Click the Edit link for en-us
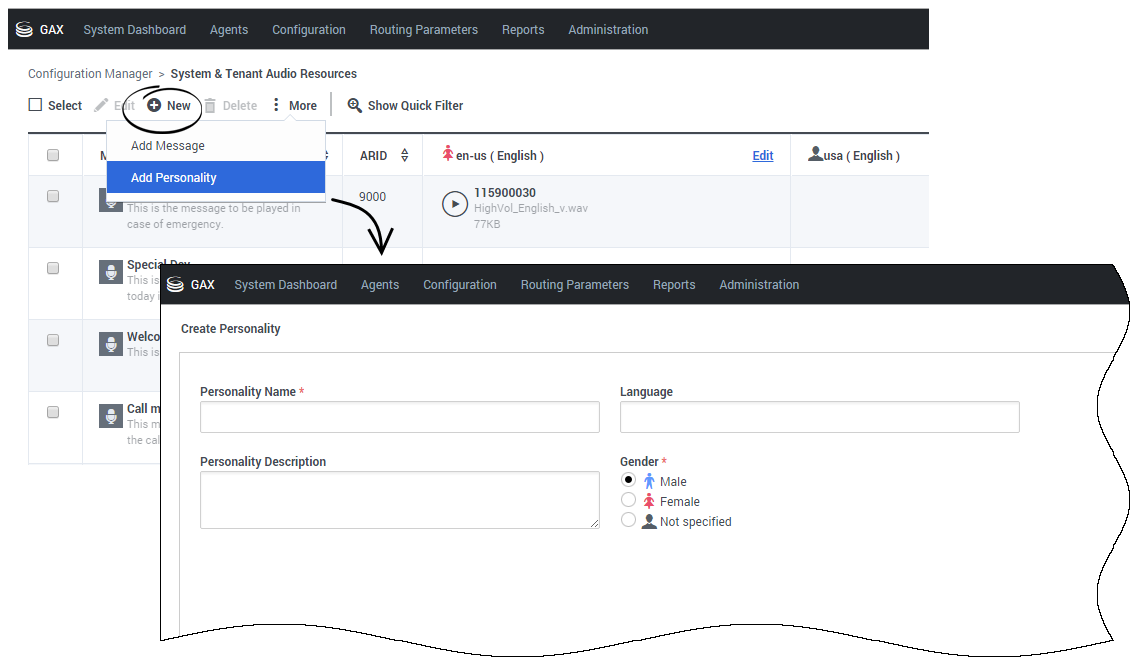Image resolution: width=1132 pixels, height=663 pixels. (762, 156)
